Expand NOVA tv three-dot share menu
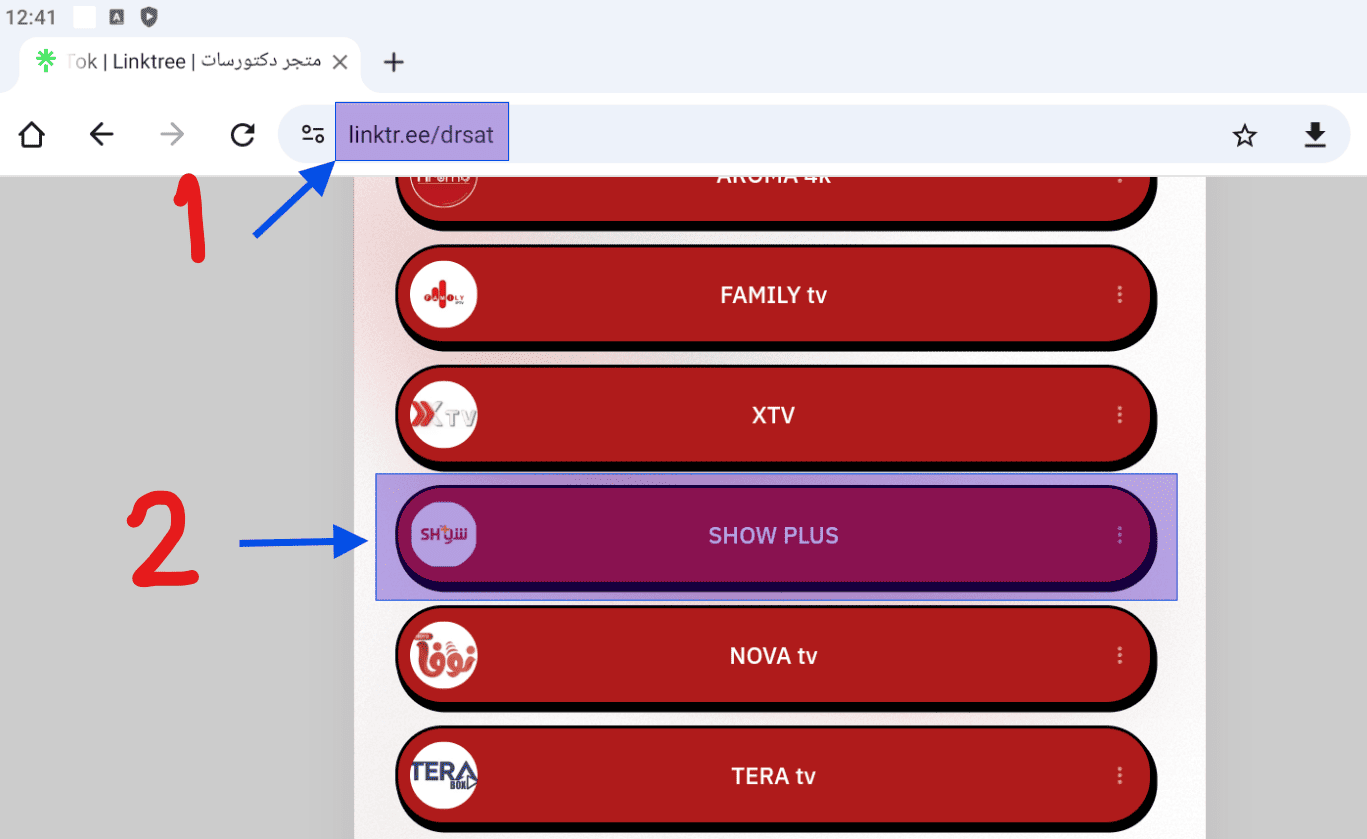Viewport: 1367px width, 839px height. click(x=1119, y=656)
